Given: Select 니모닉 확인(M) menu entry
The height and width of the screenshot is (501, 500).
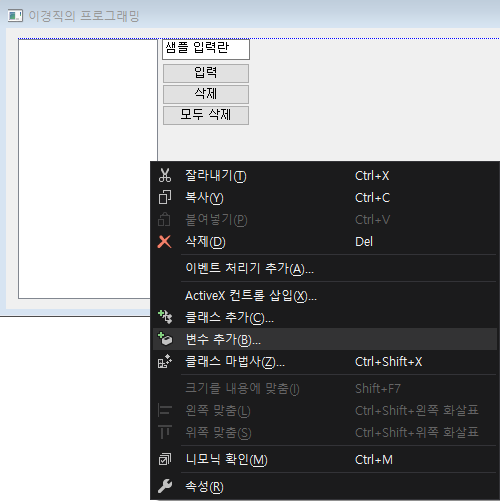Looking at the screenshot, I should [x=325, y=459].
